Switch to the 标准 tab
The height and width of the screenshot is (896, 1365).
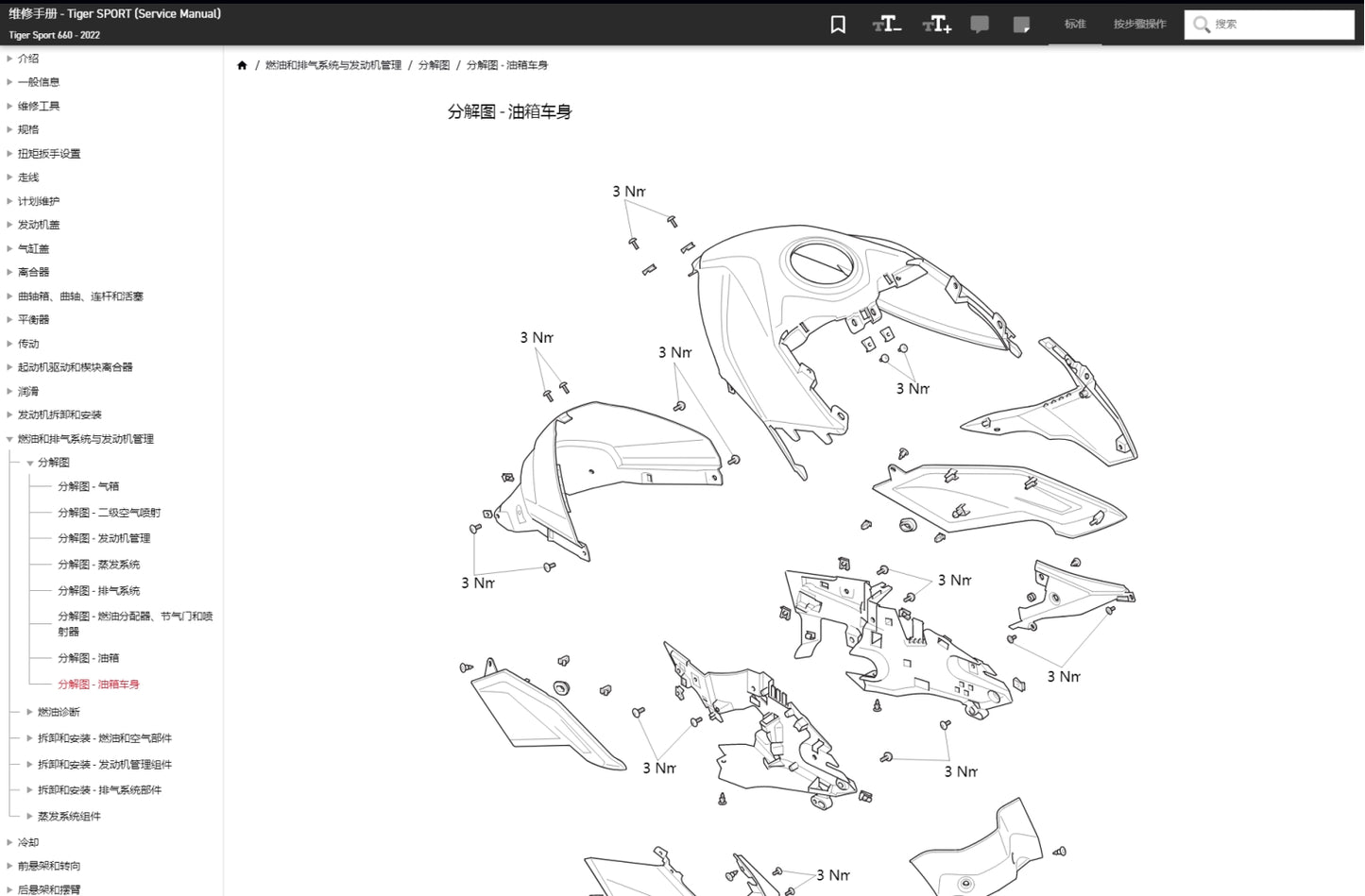(1075, 25)
